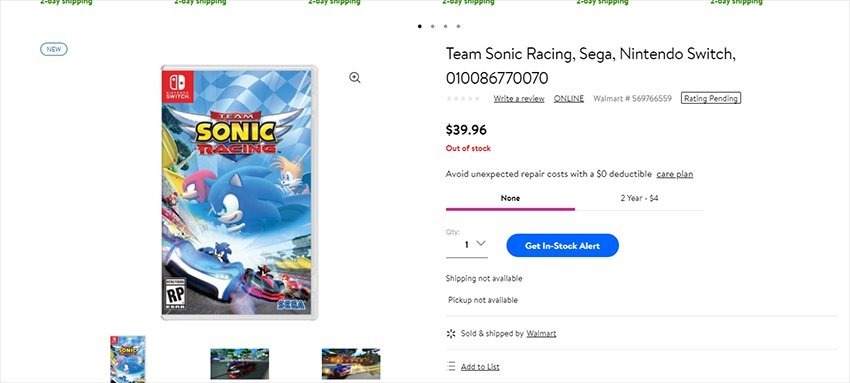Select the first carousel dot indicator
850x383 pixels.
tap(420, 26)
